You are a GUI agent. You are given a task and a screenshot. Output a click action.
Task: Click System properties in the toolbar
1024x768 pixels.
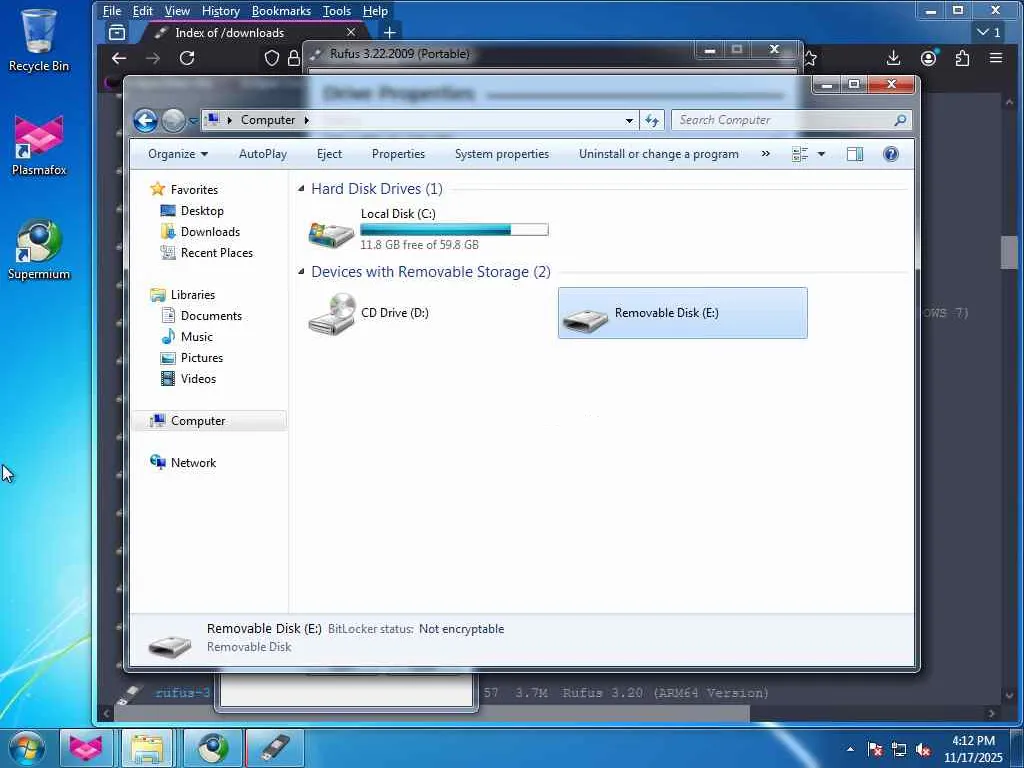tap(502, 154)
